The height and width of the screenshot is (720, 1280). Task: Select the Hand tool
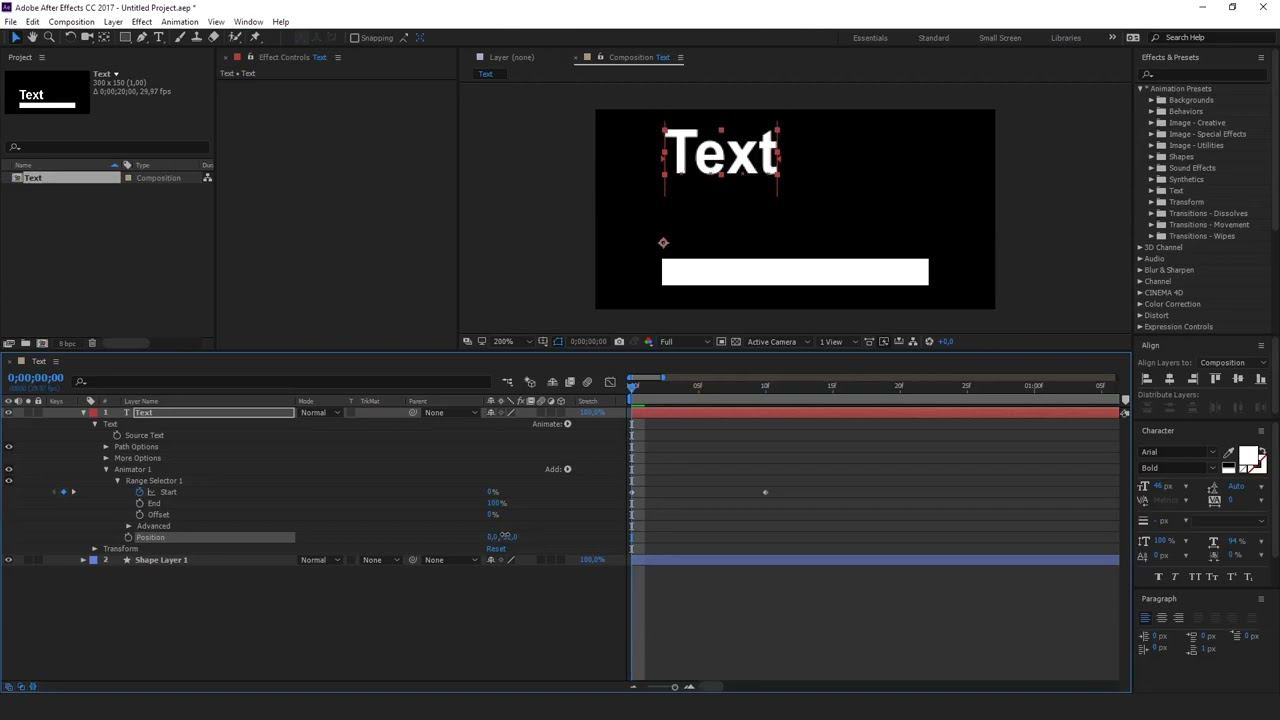(x=32, y=37)
